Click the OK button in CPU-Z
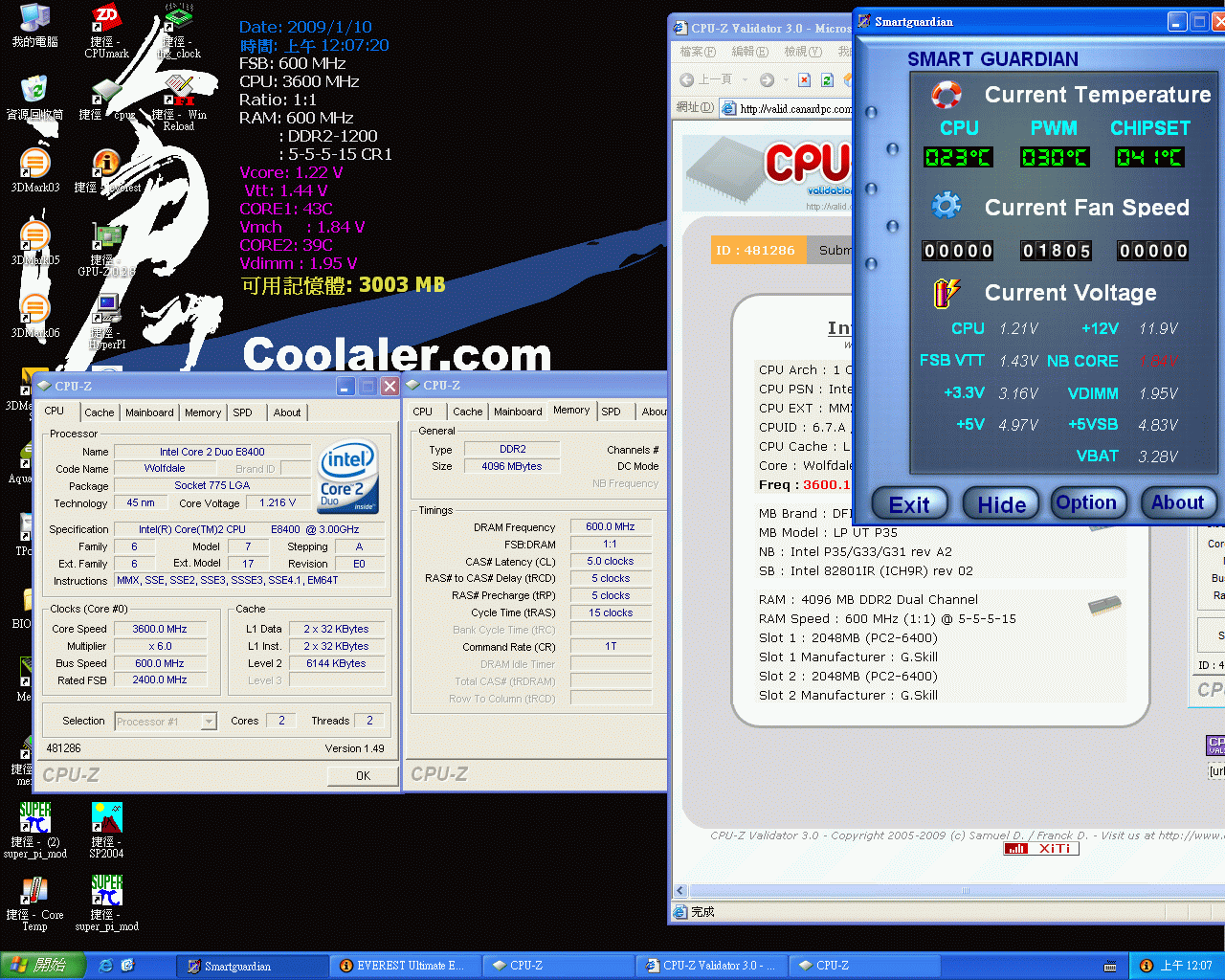Viewport: 1225px width, 980px height. [x=363, y=775]
